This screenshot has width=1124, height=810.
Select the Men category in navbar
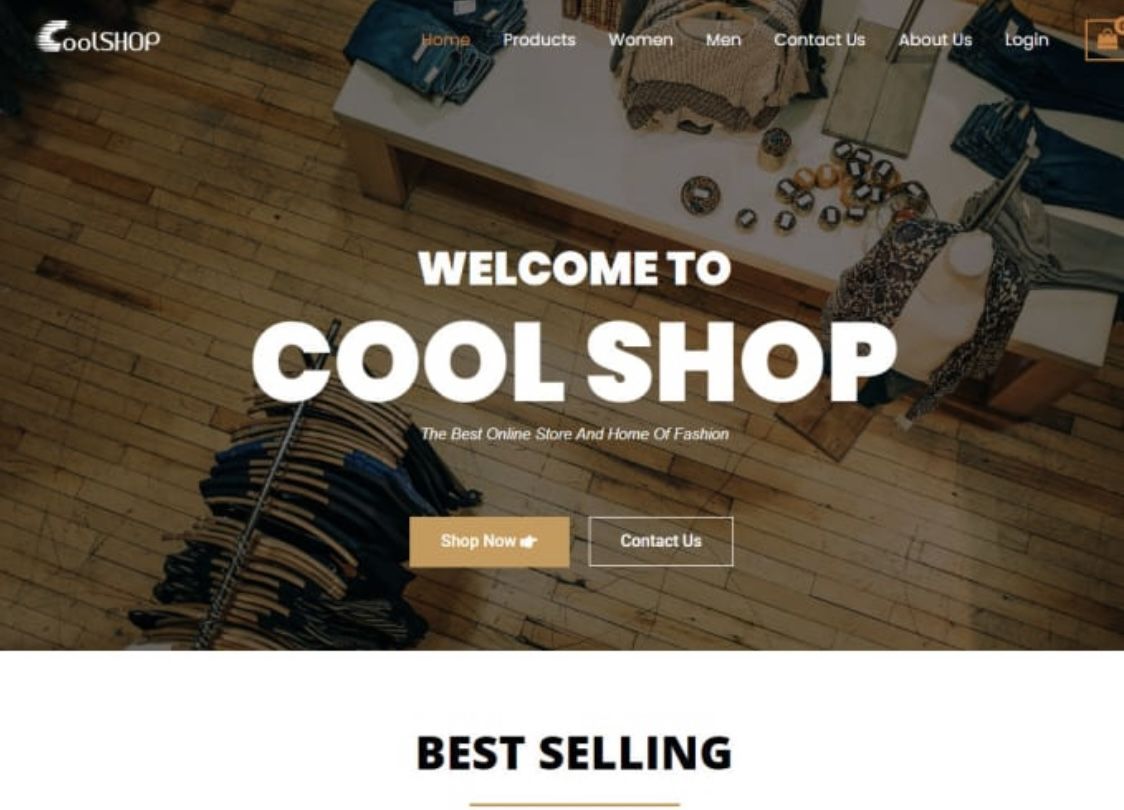723,40
